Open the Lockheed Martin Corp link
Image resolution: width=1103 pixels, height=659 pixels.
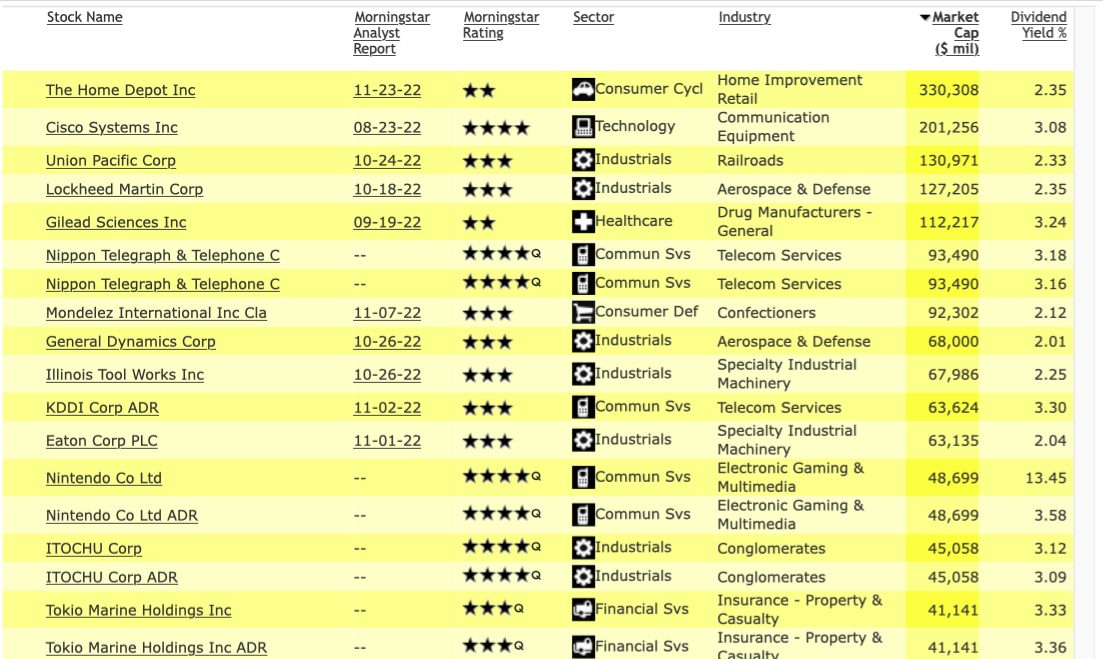click(x=124, y=189)
